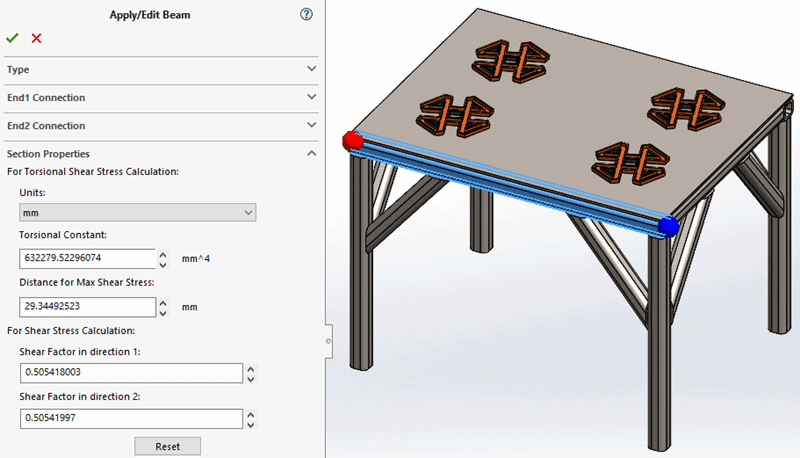Image resolution: width=800 pixels, height=458 pixels.
Task: Increase Distance for Max Shear Stress value
Action: point(164,302)
